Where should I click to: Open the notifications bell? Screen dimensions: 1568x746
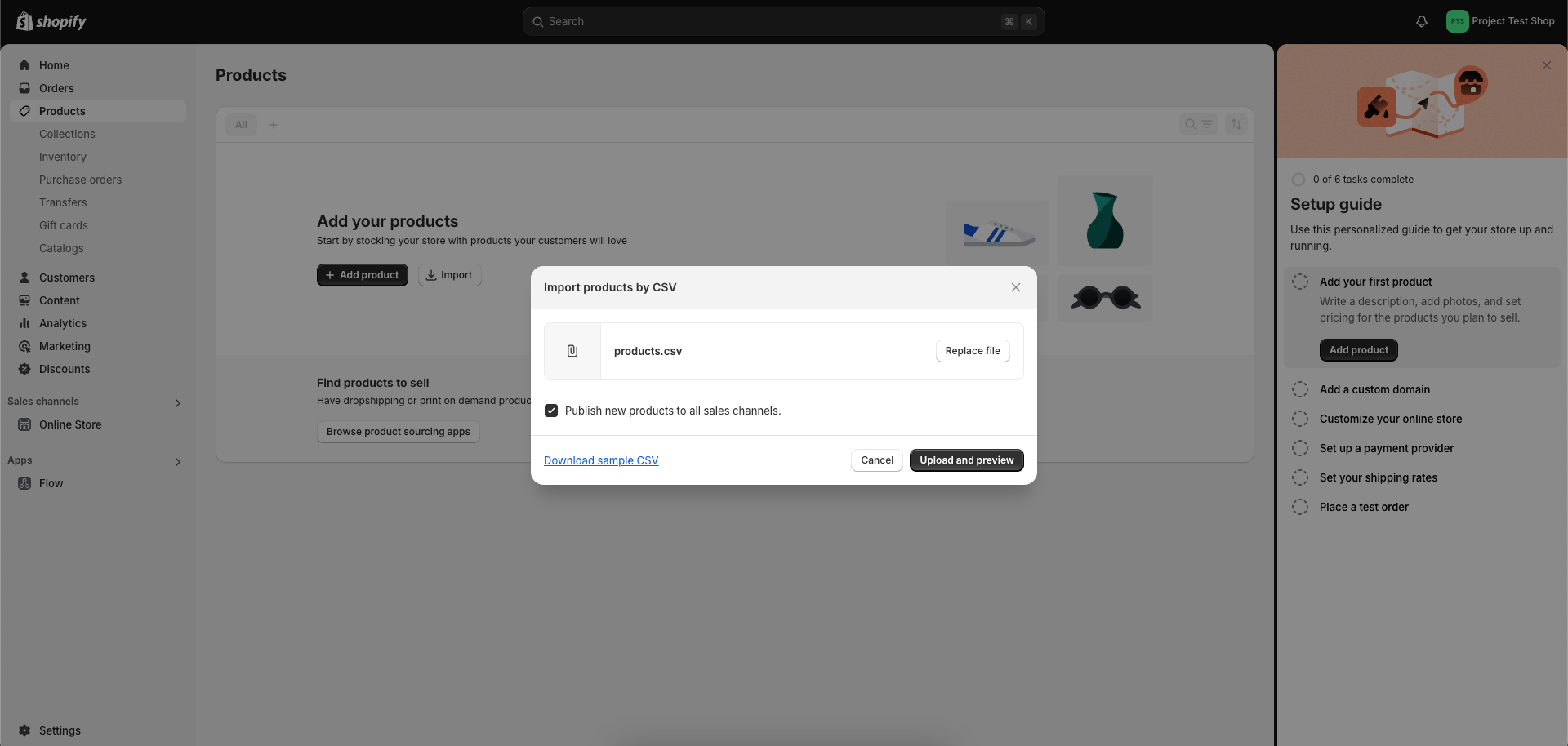[x=1421, y=21]
